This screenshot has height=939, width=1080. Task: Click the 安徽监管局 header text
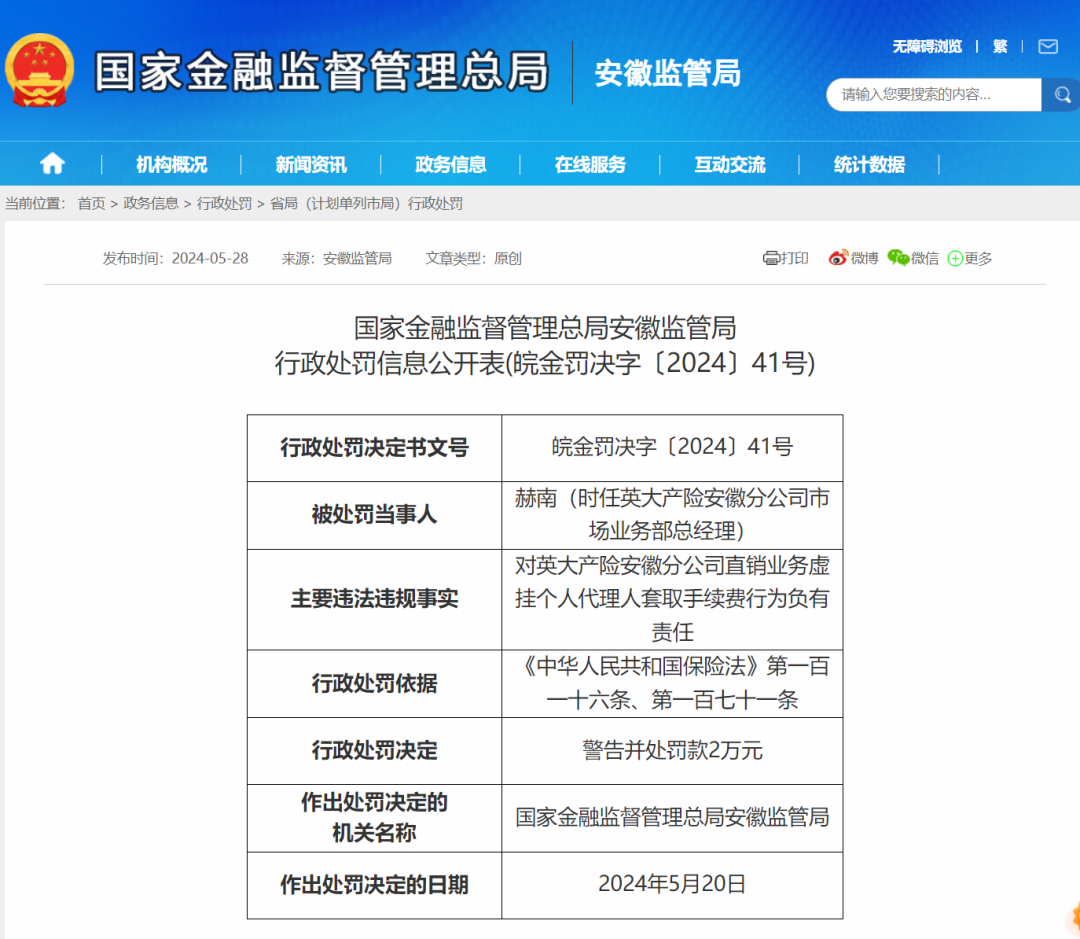pyautogui.click(x=667, y=73)
